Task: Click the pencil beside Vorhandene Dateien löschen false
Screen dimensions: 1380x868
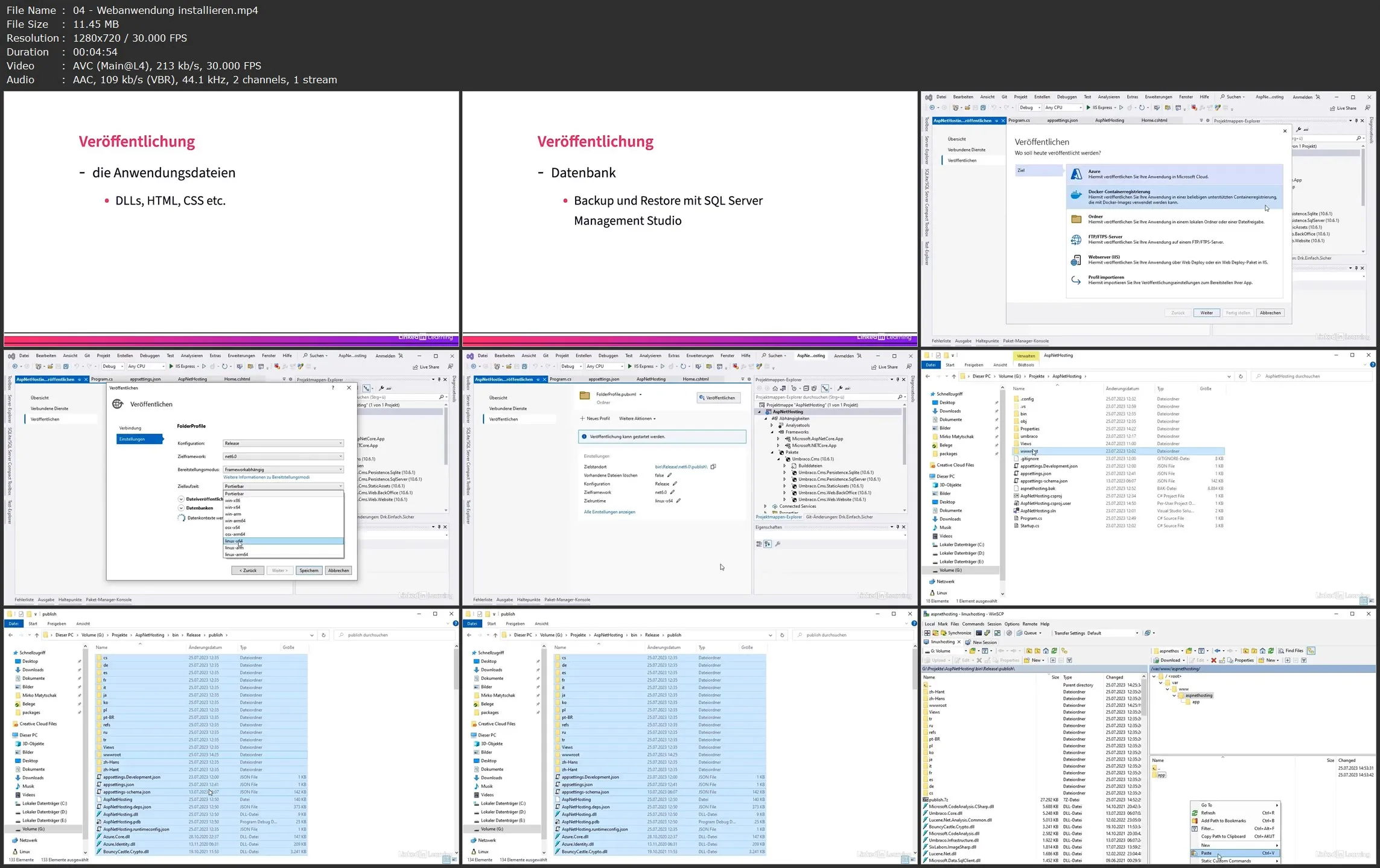Action: (x=669, y=475)
